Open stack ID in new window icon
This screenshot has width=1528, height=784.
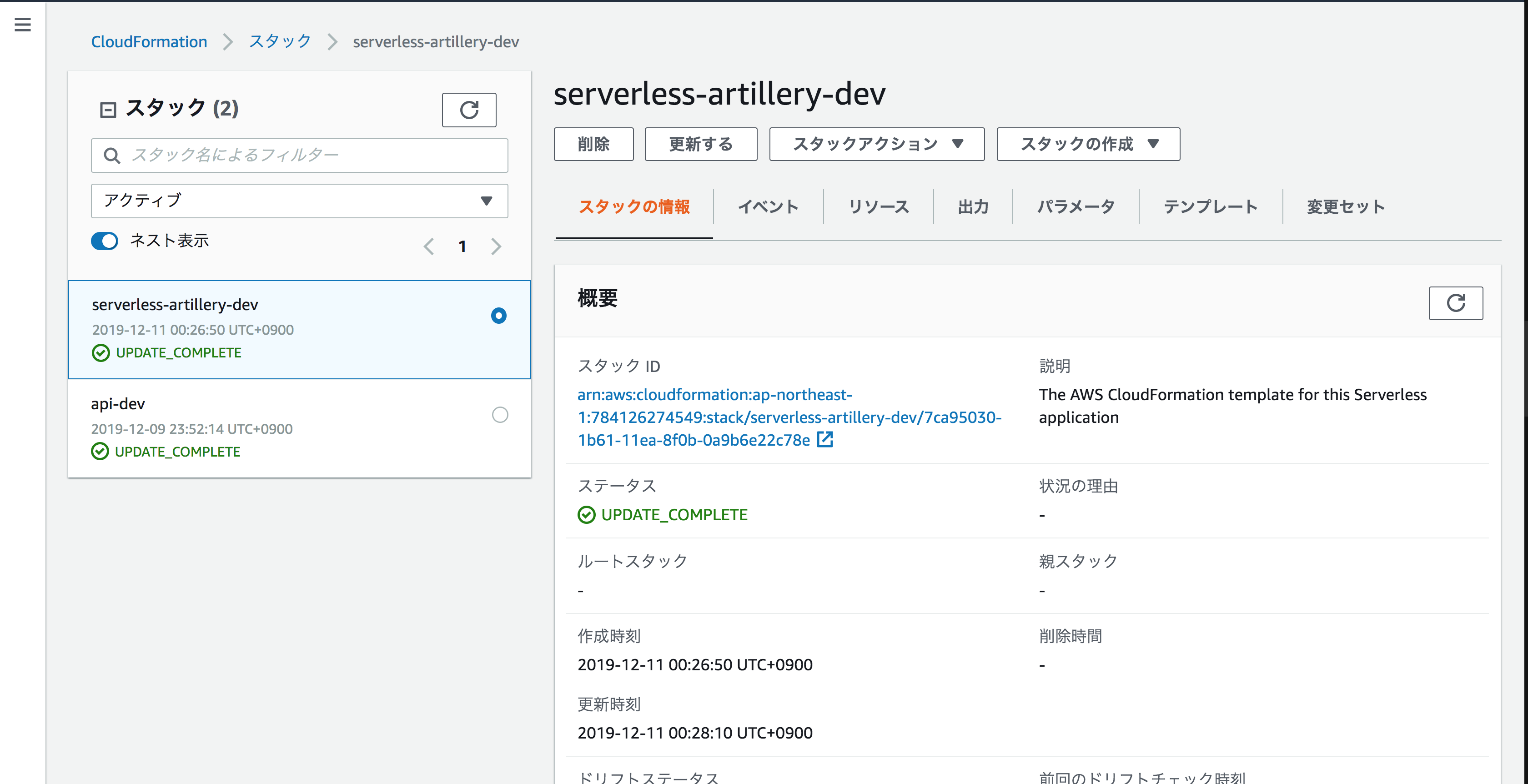tap(824, 439)
